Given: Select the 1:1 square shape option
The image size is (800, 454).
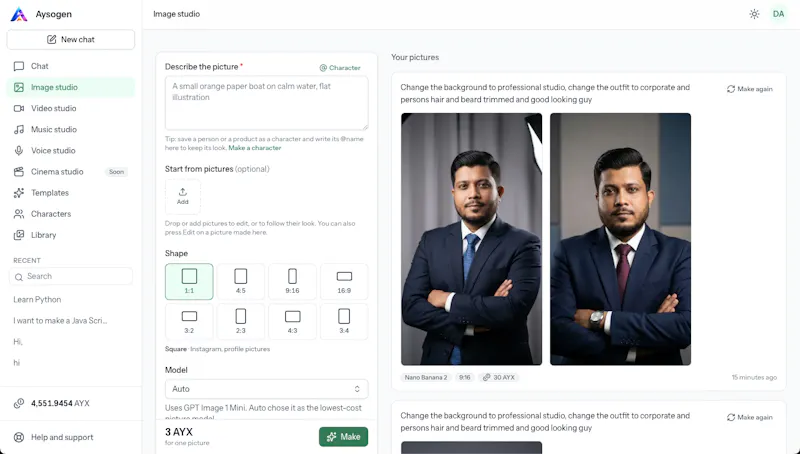Looking at the screenshot, I should tap(189, 282).
